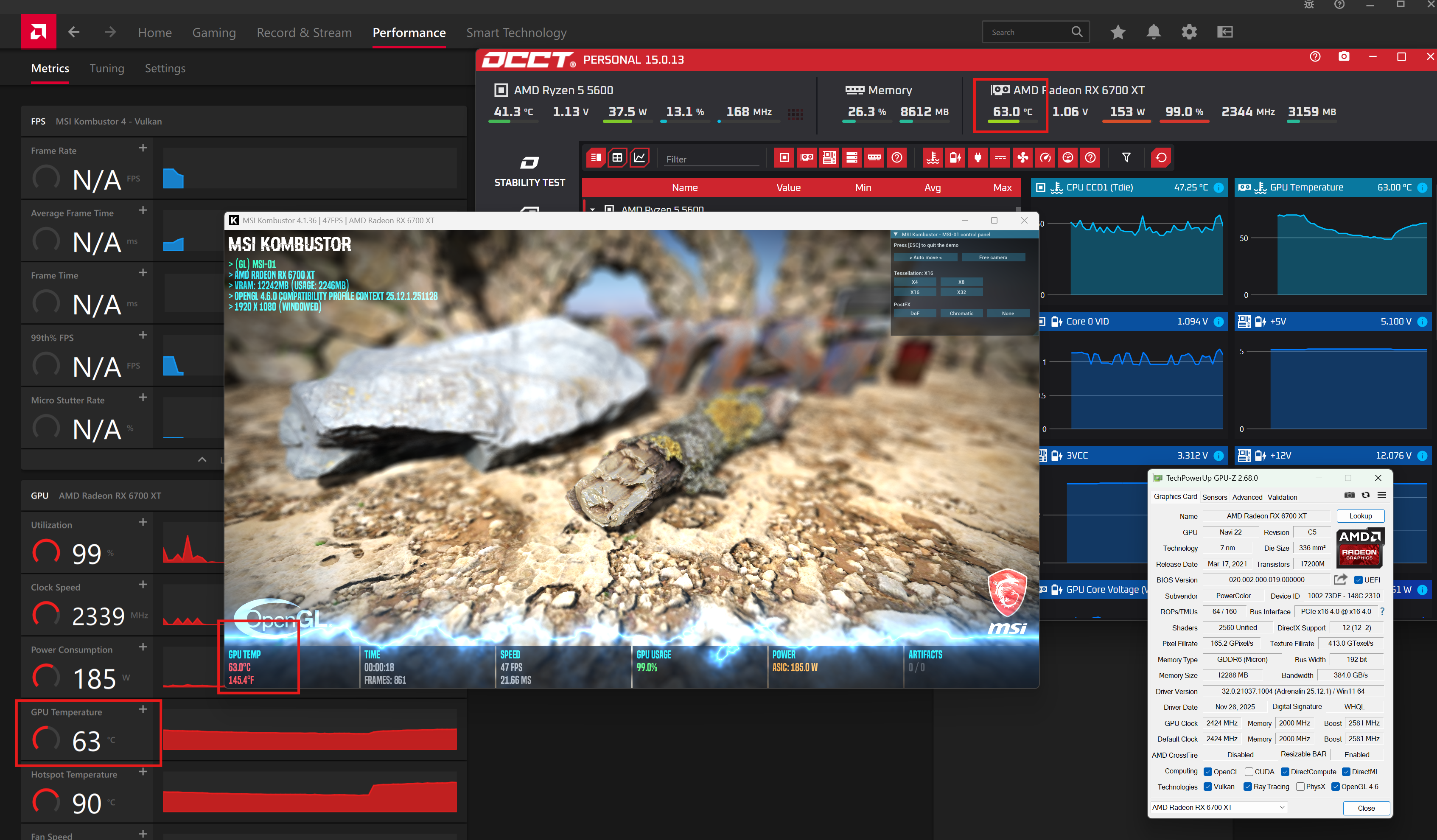Toggle the PhysX checkbox in GPU-Z
1437x840 pixels.
1300,787
